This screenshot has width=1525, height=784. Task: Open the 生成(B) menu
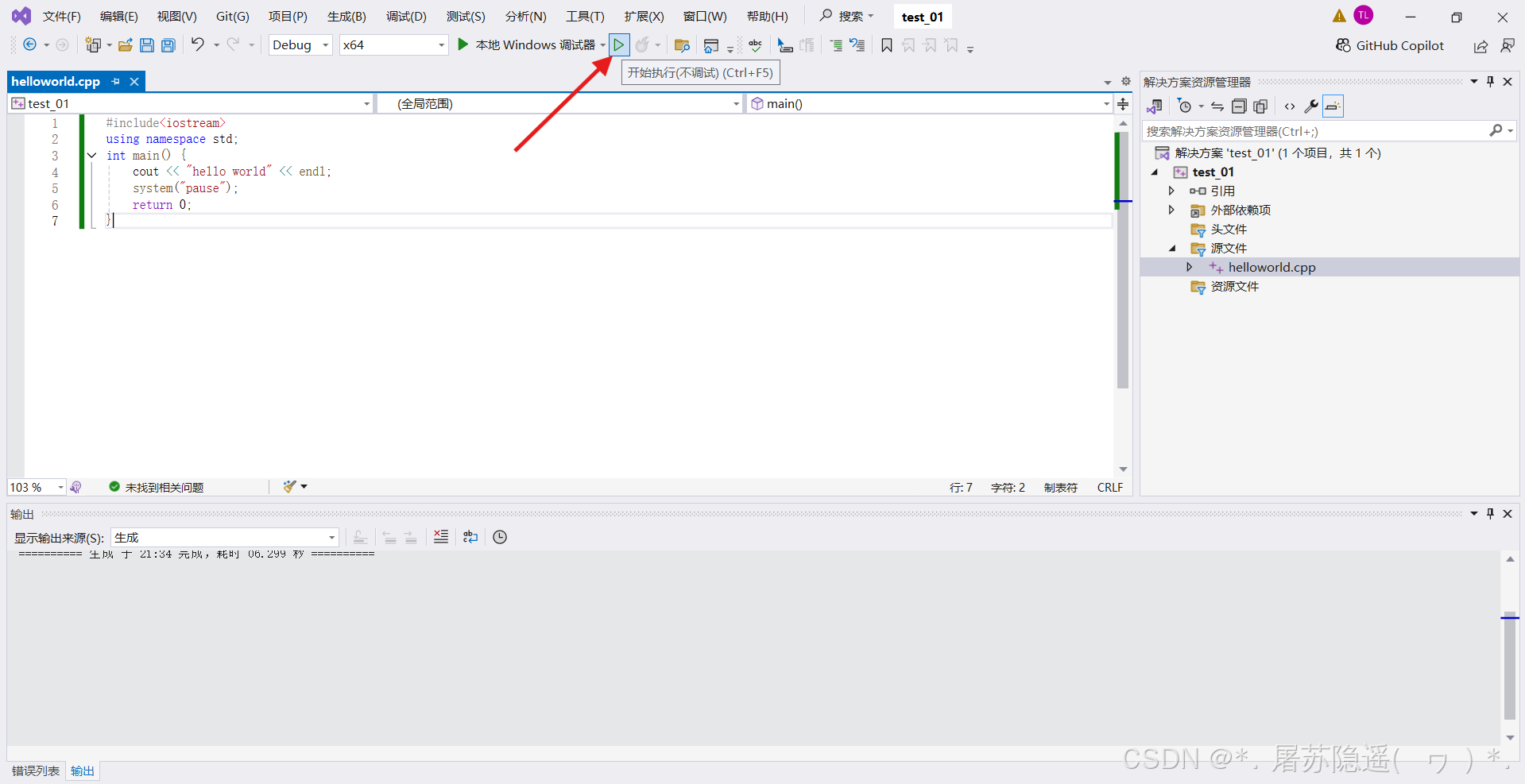point(347,16)
